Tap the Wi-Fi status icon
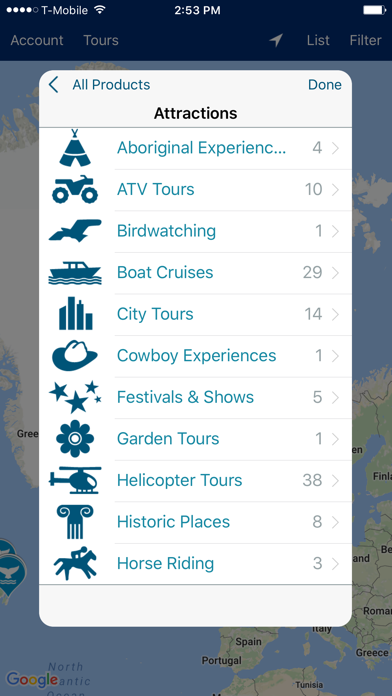The height and width of the screenshot is (696, 392). click(x=99, y=10)
